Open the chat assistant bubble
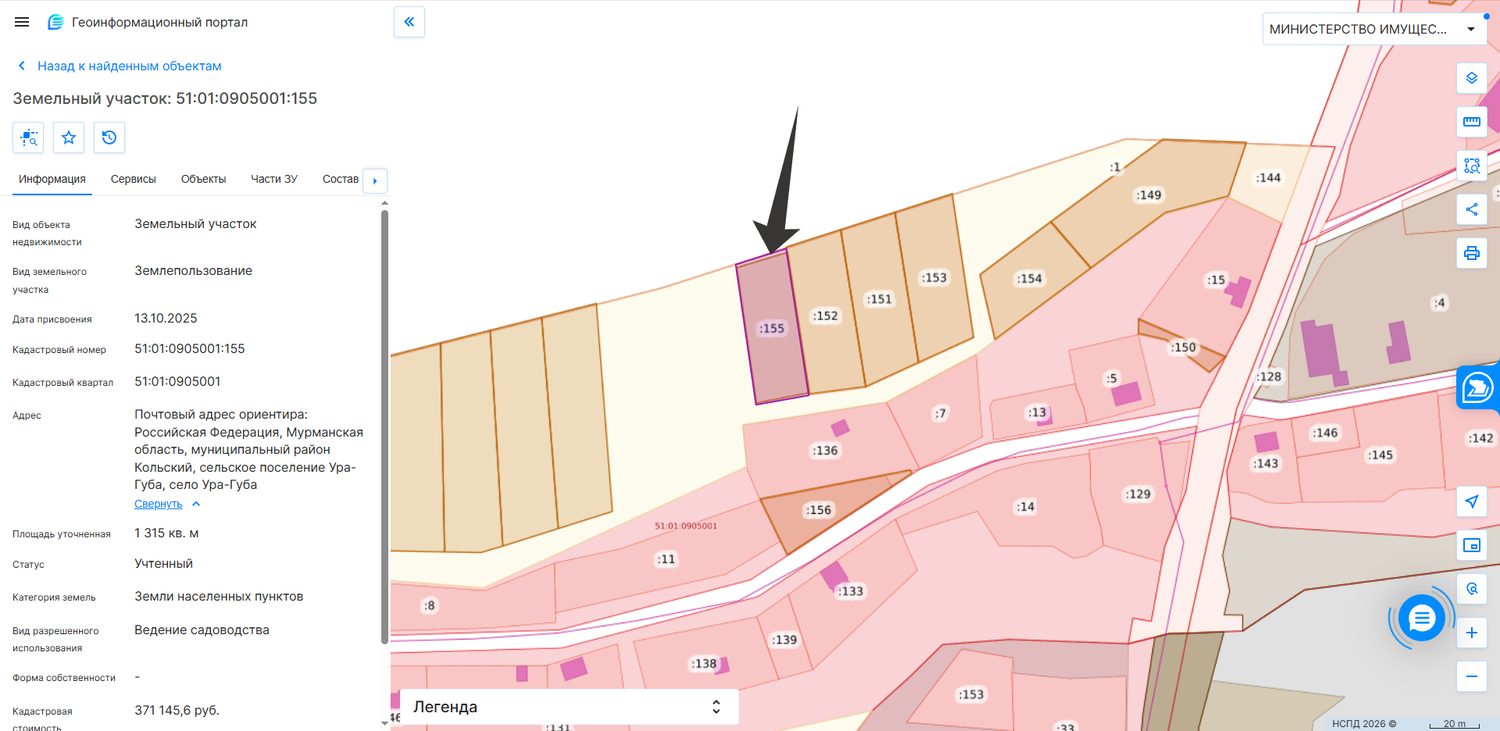The image size is (1500, 731). coord(1421,618)
